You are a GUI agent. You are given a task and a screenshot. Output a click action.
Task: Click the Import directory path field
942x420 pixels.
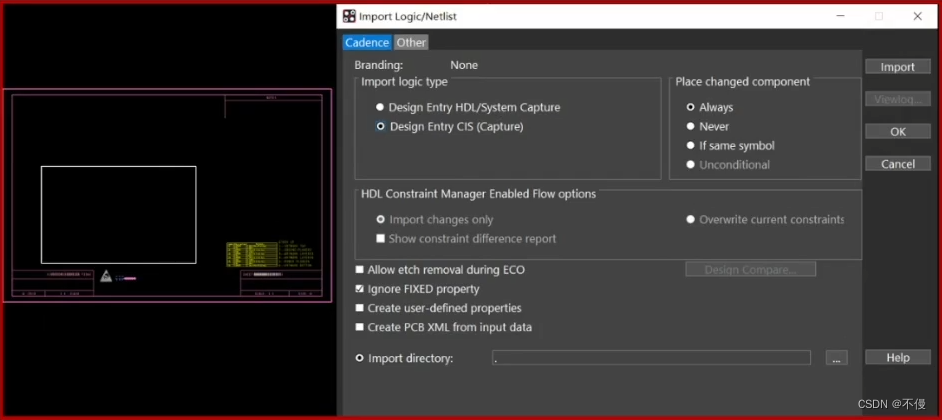coord(651,358)
